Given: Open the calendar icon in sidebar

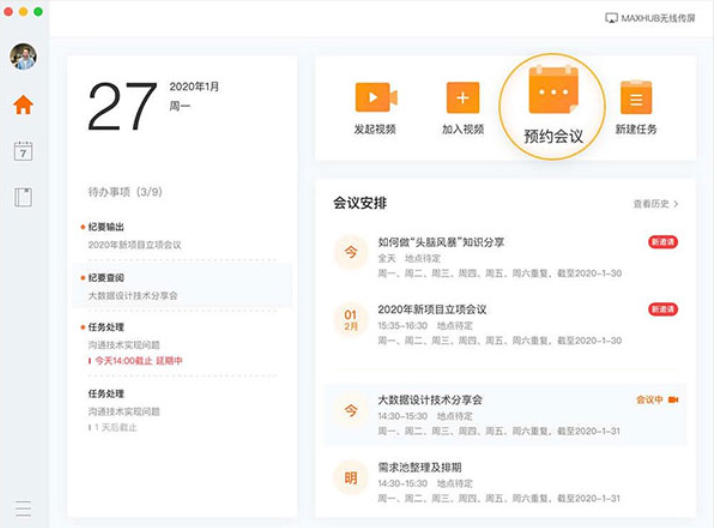Looking at the screenshot, I should [x=23, y=151].
